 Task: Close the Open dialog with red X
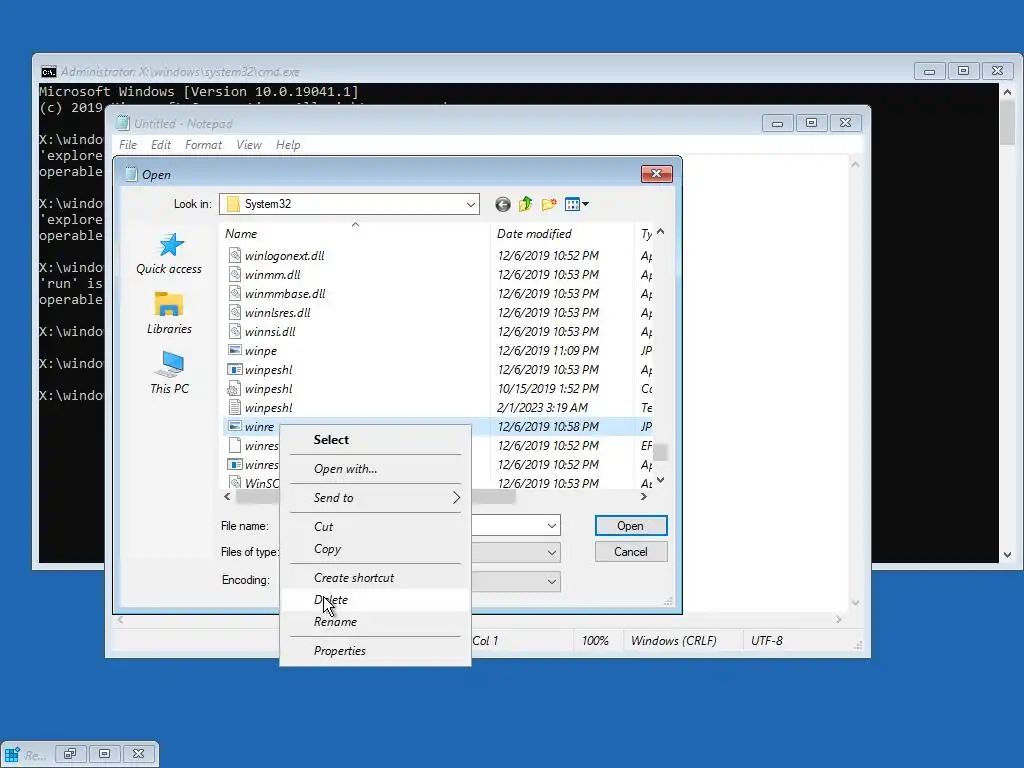click(x=656, y=174)
